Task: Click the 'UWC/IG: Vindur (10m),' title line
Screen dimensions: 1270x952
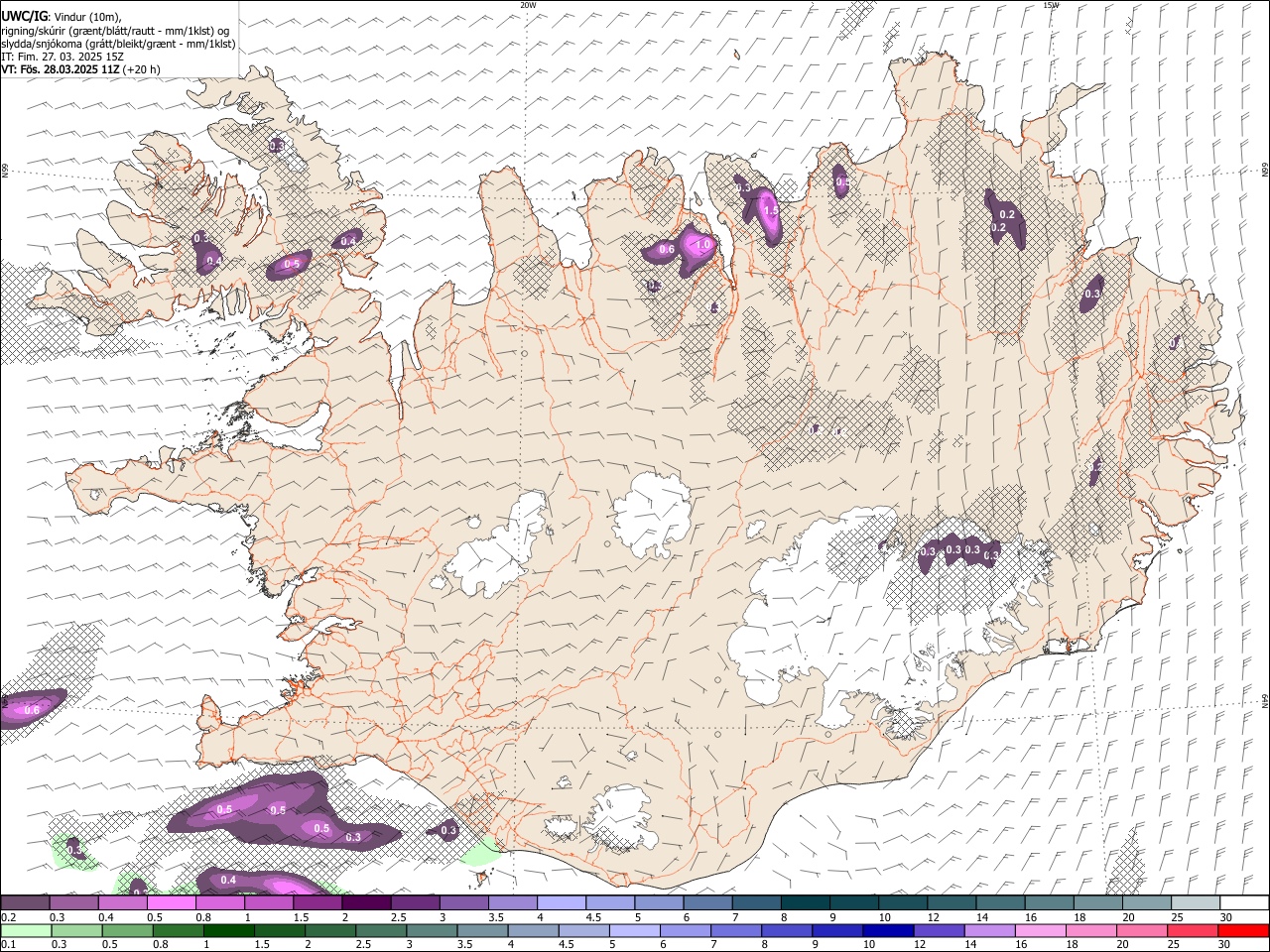Action: [61, 17]
